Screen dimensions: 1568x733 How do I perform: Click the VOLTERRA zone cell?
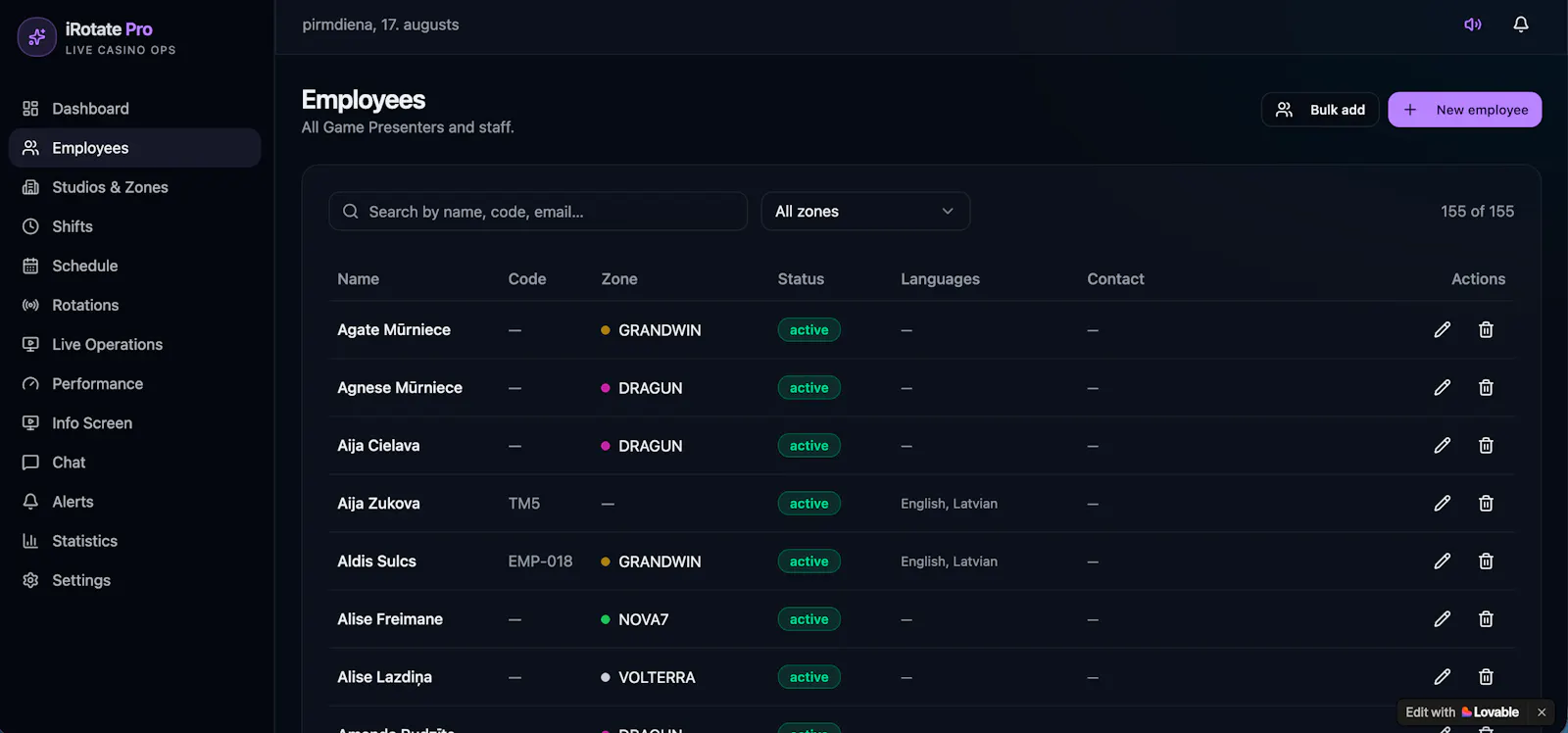click(x=648, y=677)
